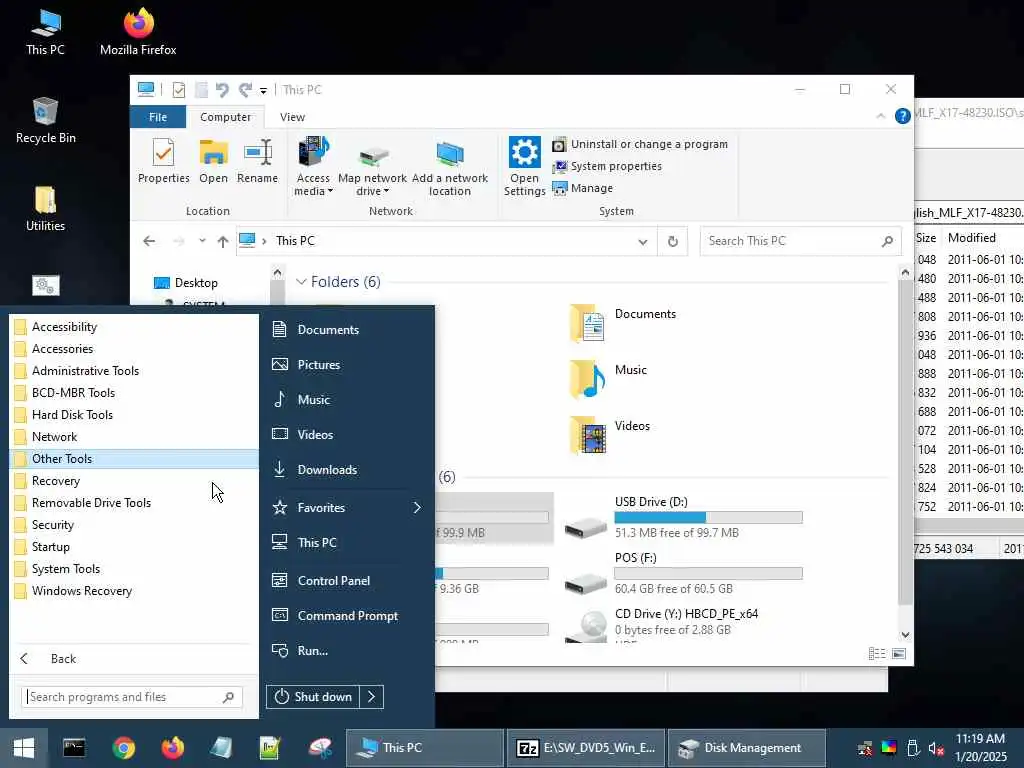Viewport: 1024px width, 768px height.
Task: Switch to large icons view button
Action: (x=899, y=654)
